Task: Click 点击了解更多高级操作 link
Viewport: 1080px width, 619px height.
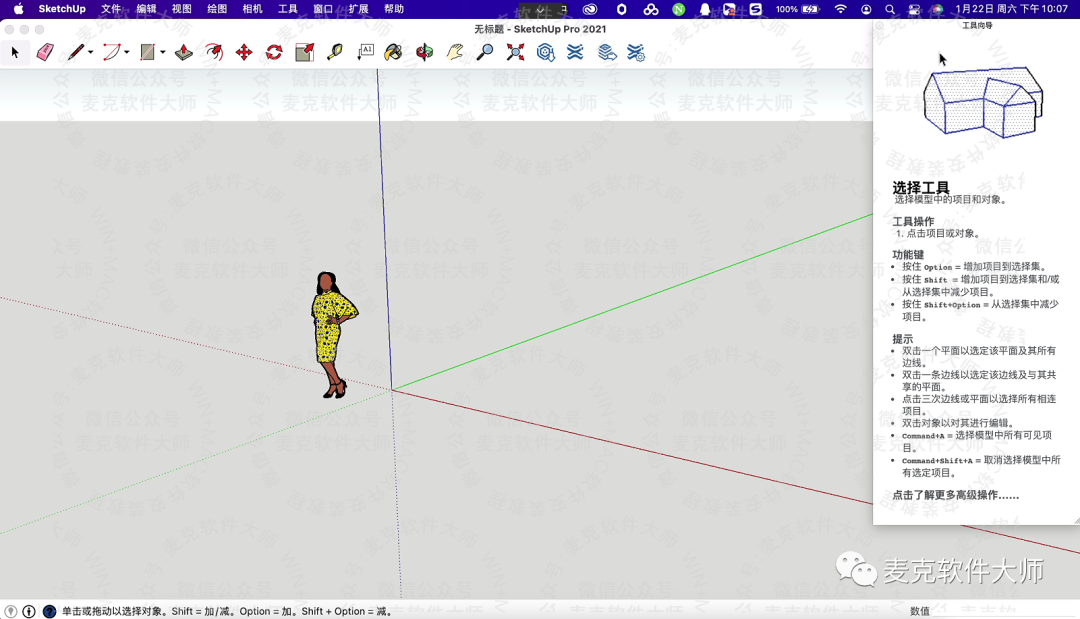Action: 955,495
